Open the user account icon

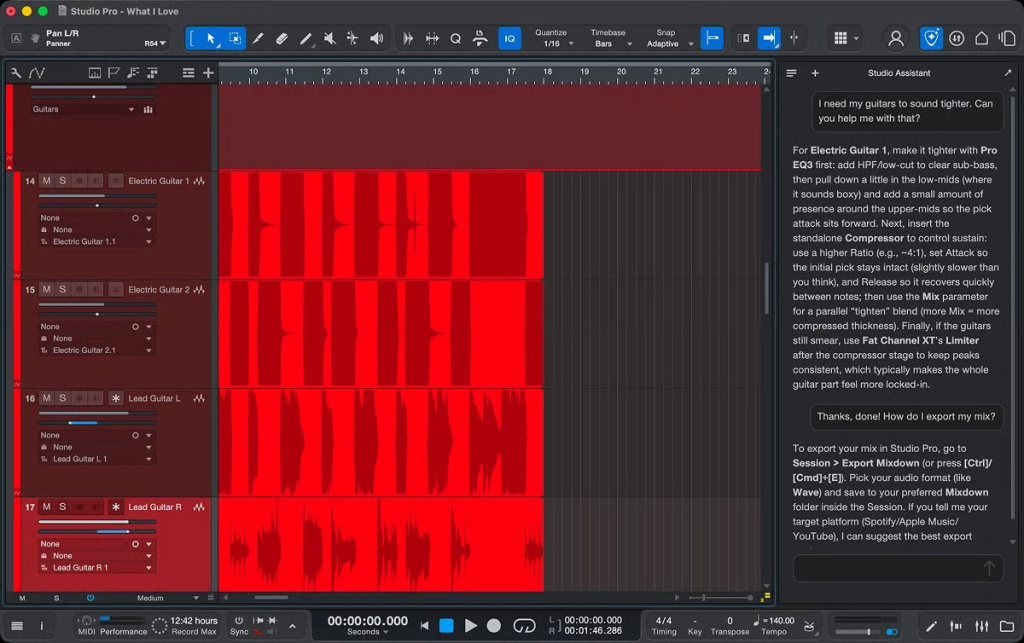(895, 39)
